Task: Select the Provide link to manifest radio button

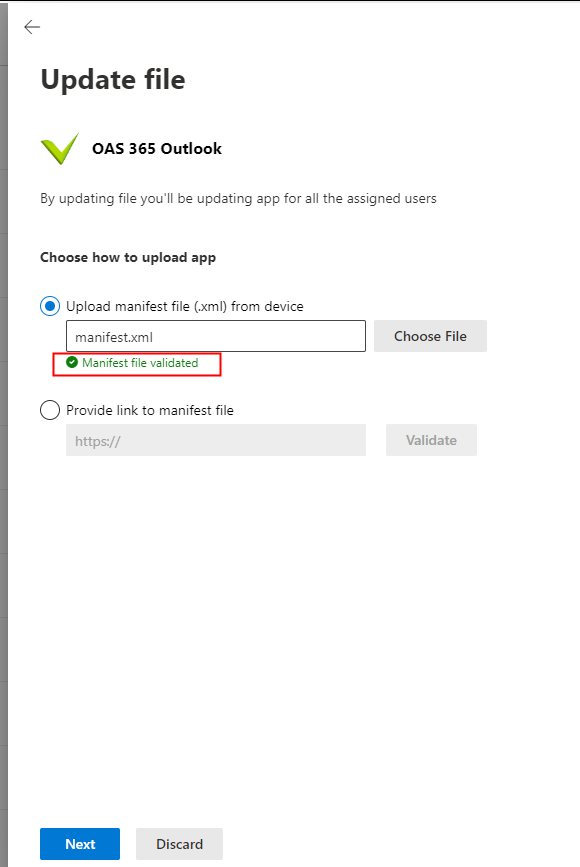Action: tap(50, 410)
